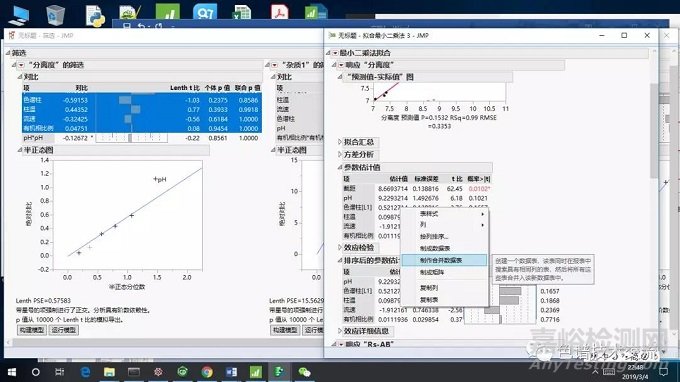Expand the '效应检验' section

point(340,248)
